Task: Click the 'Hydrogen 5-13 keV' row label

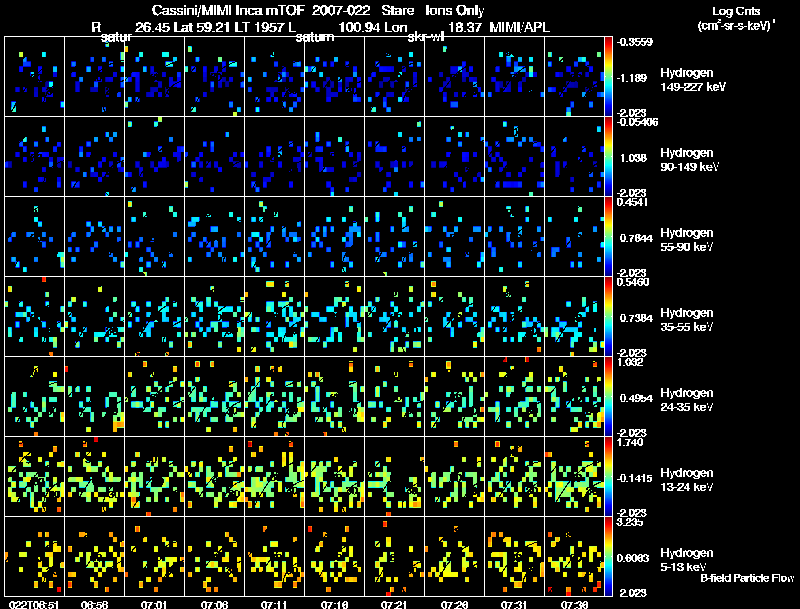Action: [x=687, y=560]
